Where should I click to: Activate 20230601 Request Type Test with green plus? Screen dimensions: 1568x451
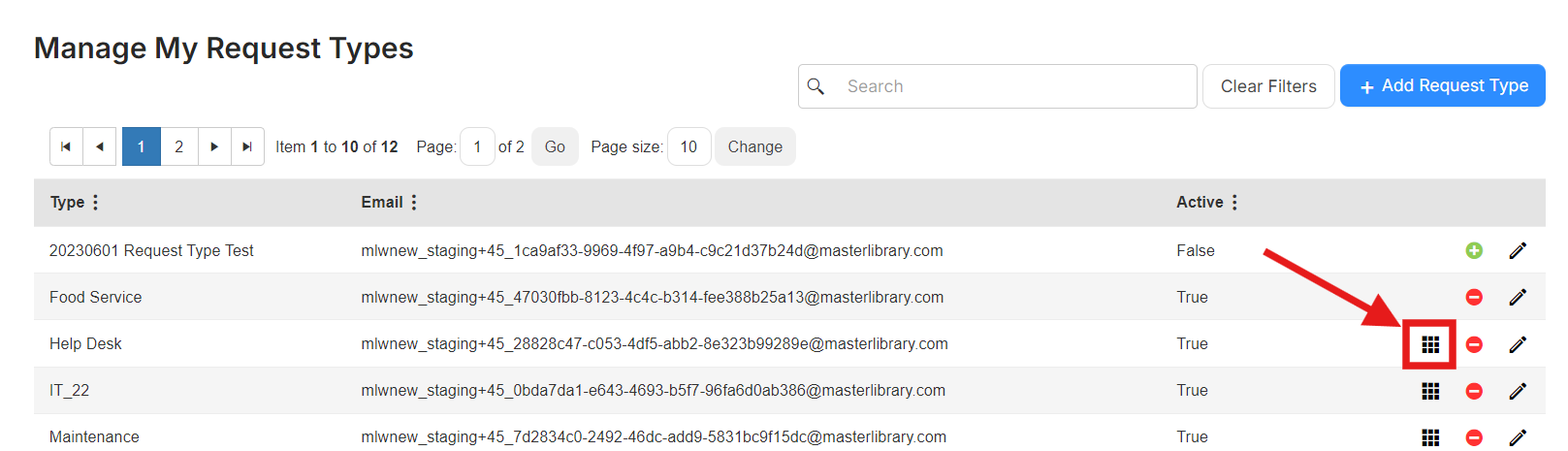[x=1474, y=250]
